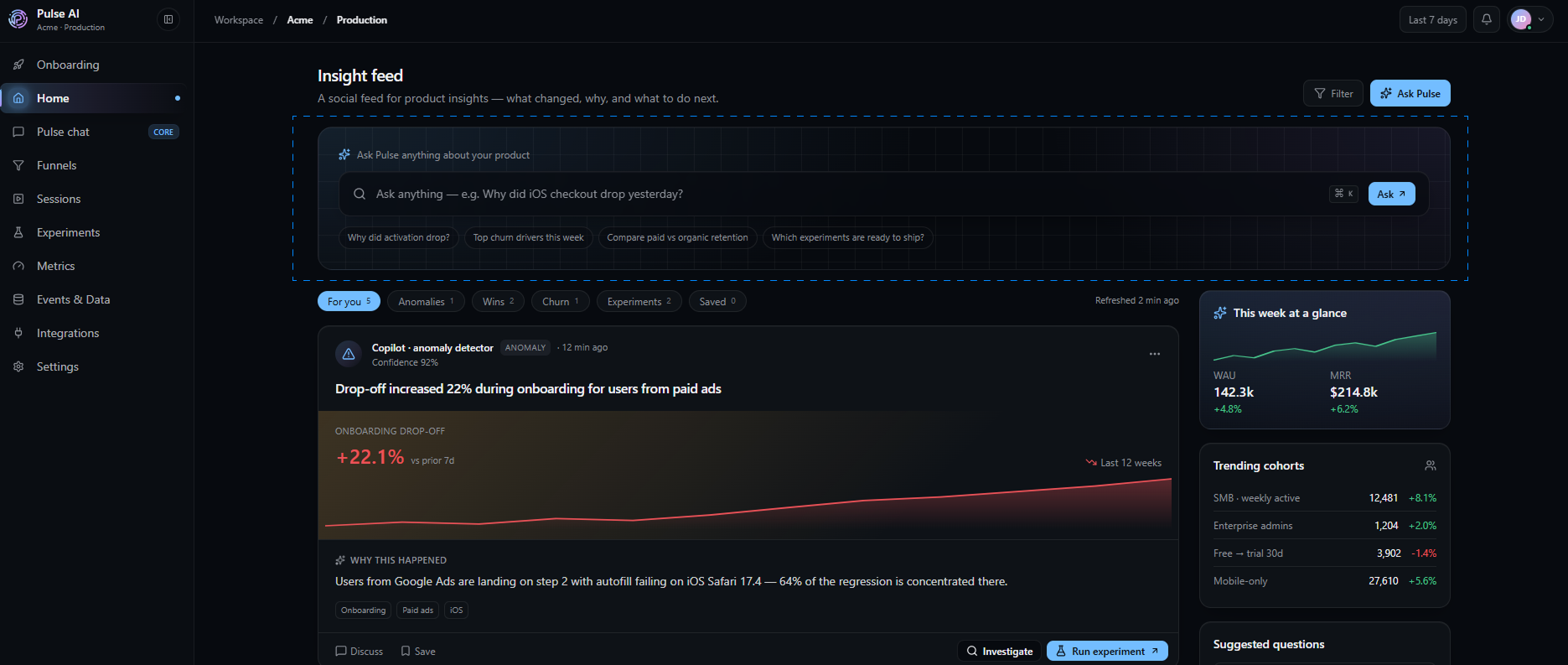Screen dimensions: 1568x665
Task: Save the anomaly insight card
Action: (418, 652)
